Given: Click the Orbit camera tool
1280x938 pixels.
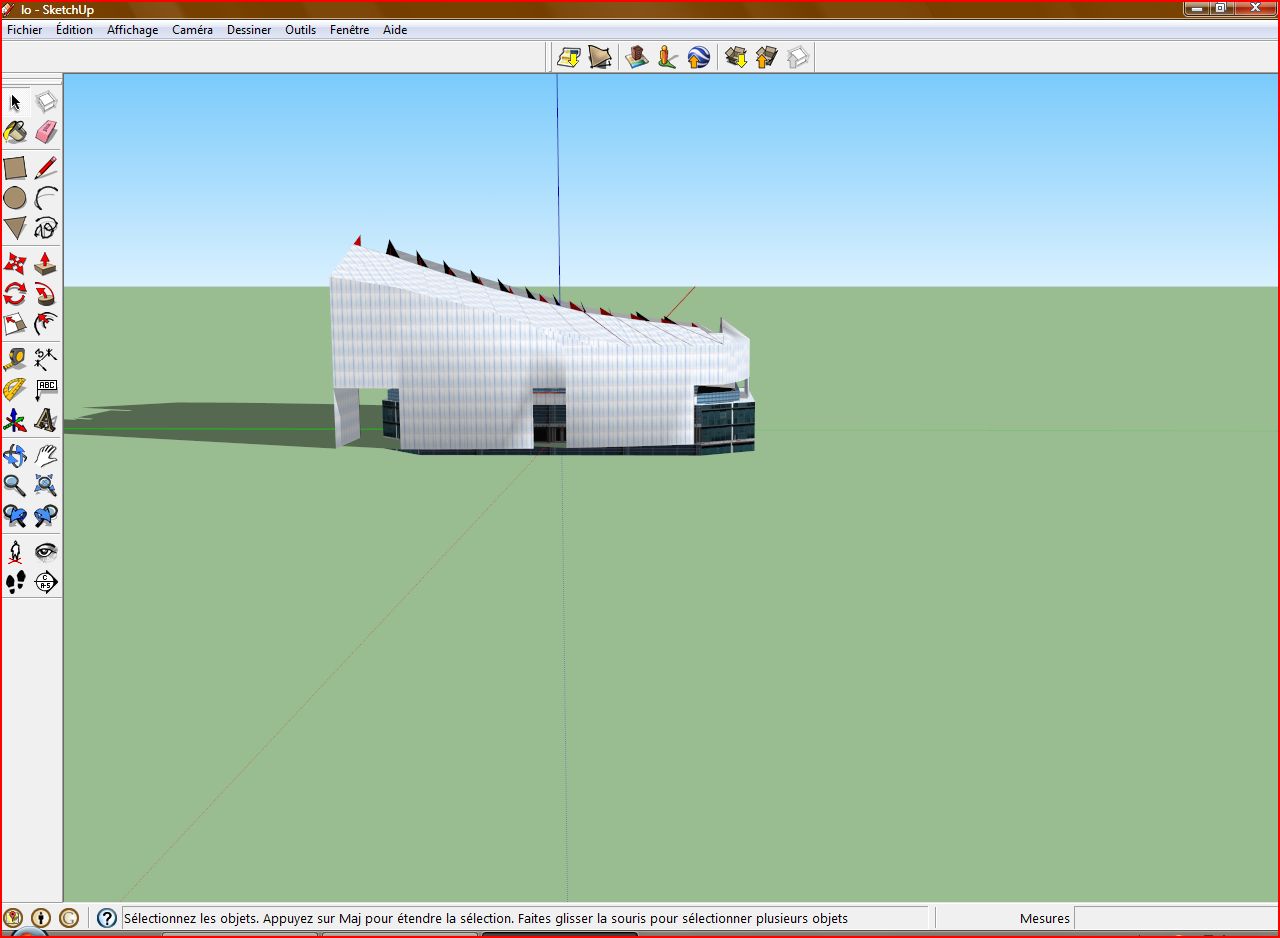Looking at the screenshot, I should (15, 456).
